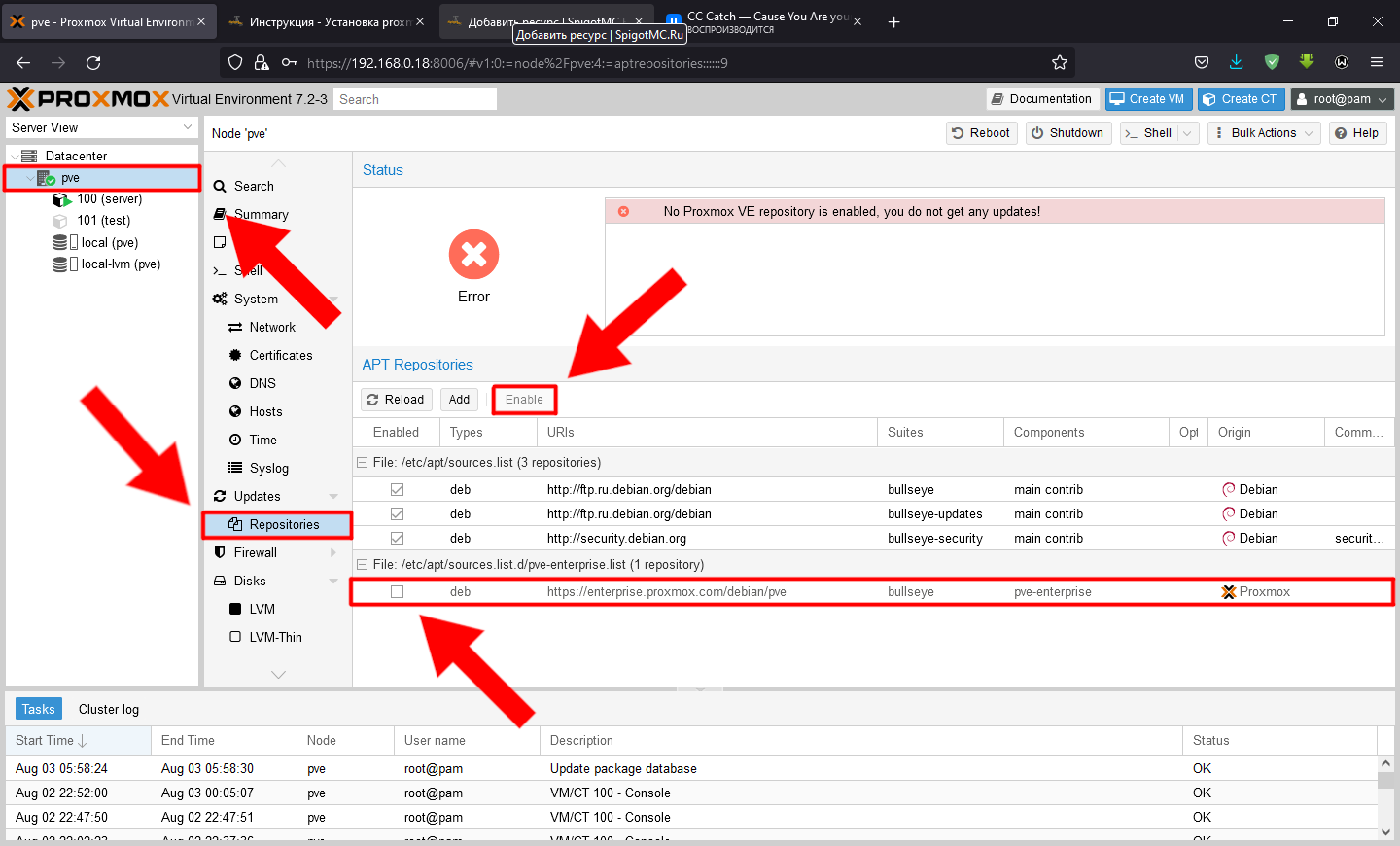Viewport: 1400px width, 846px height.
Task: Expand the Firewall submenu arrow
Action: tap(333, 552)
